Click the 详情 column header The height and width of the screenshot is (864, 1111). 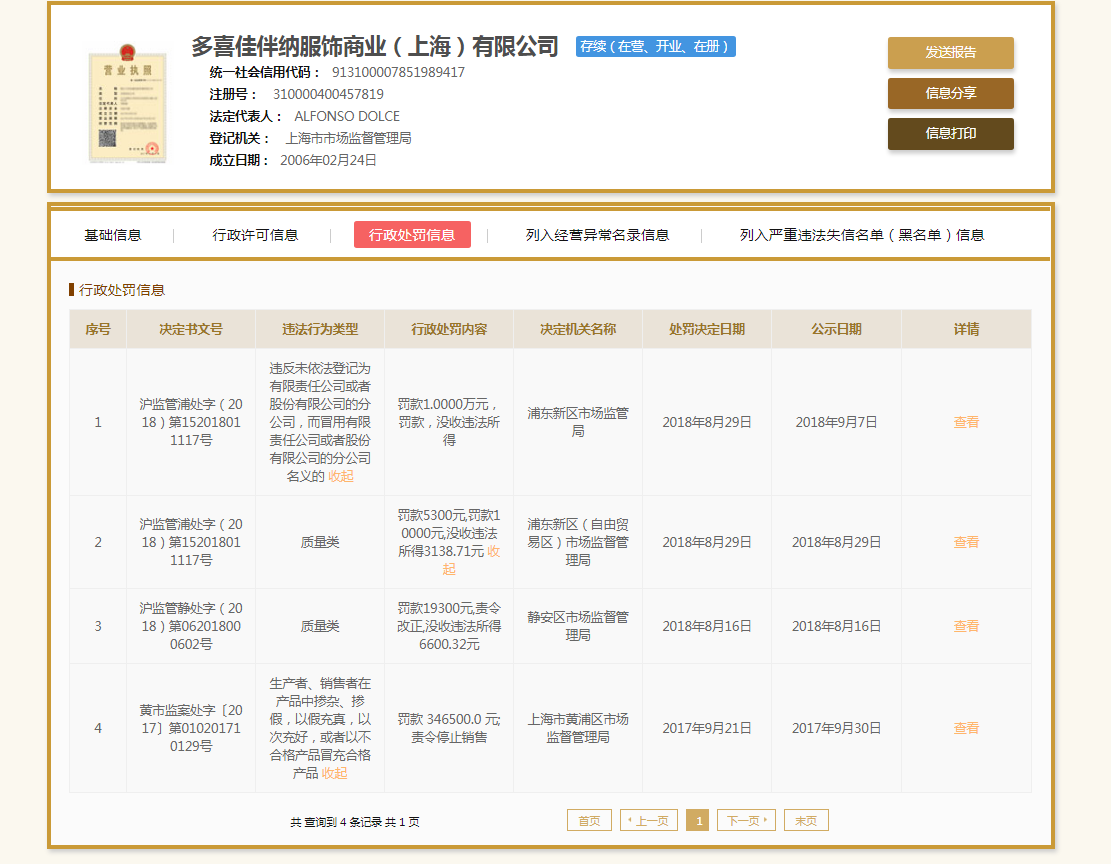point(966,330)
